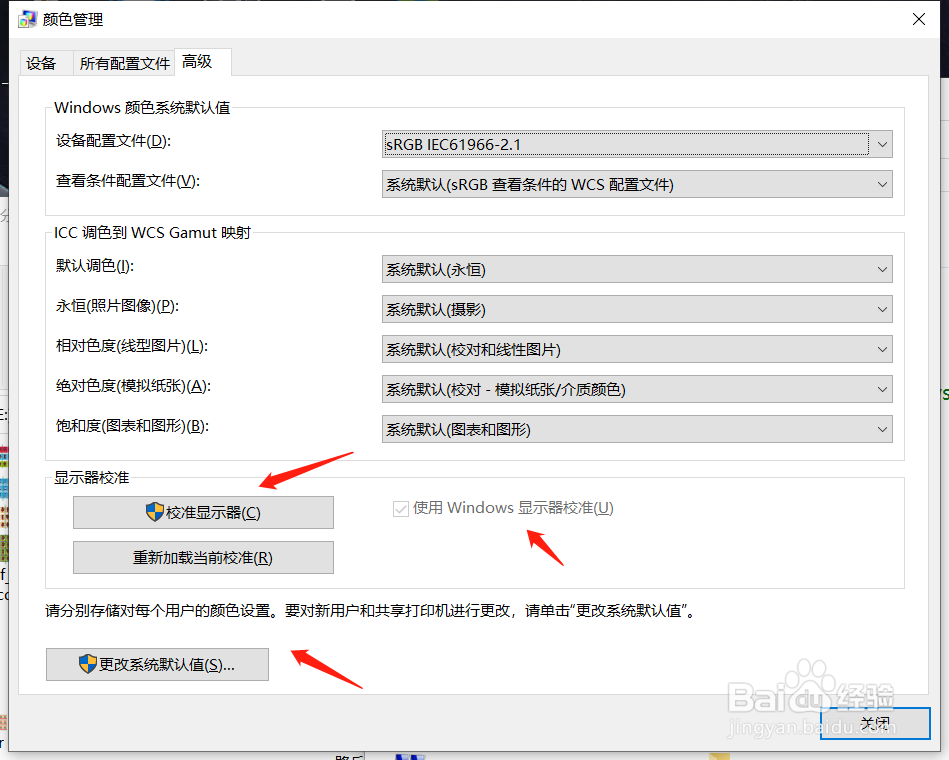
Task: Click shield icon on 校准显示器 button
Action: point(155,512)
